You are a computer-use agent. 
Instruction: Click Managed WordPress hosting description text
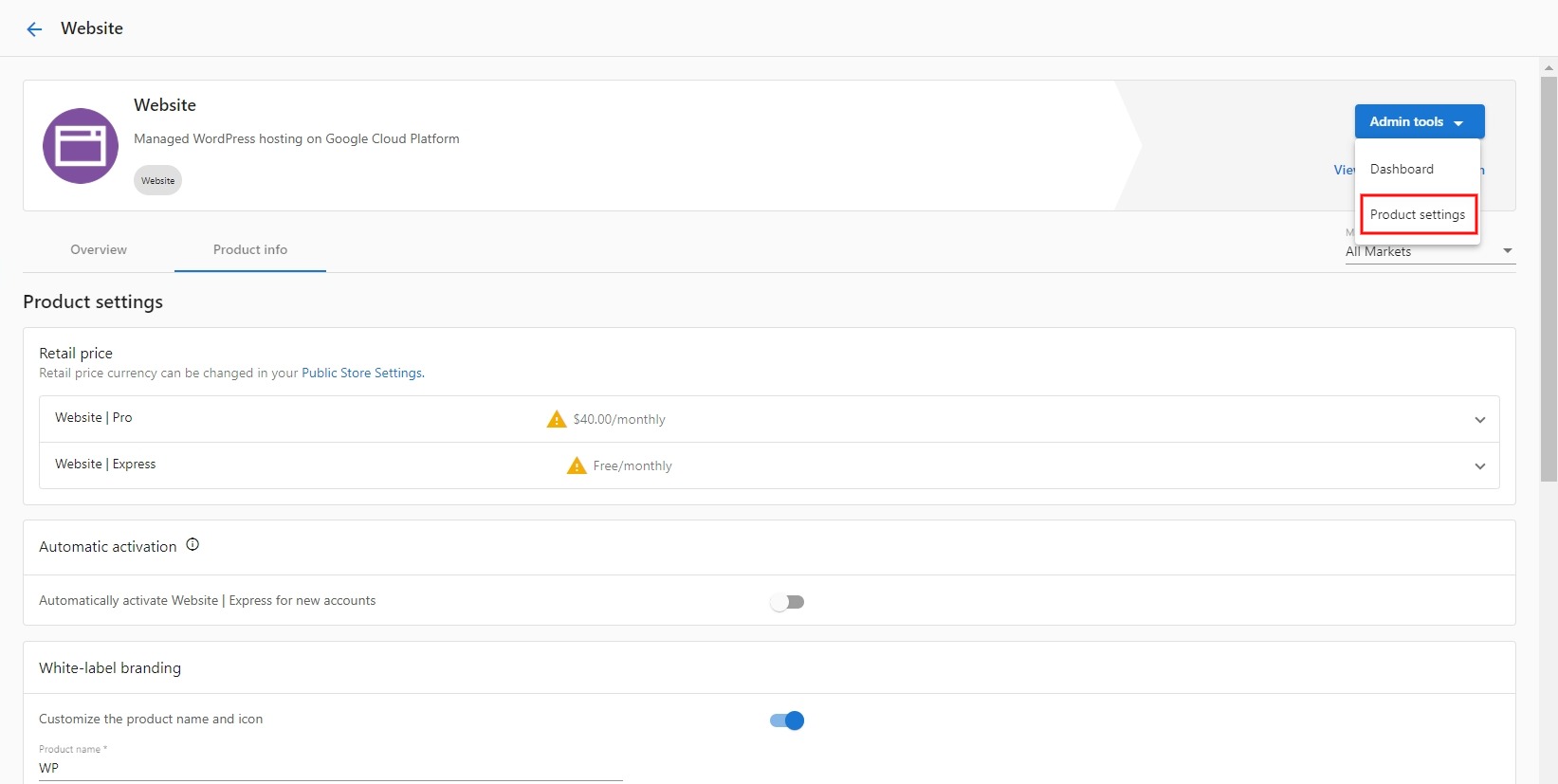[297, 138]
